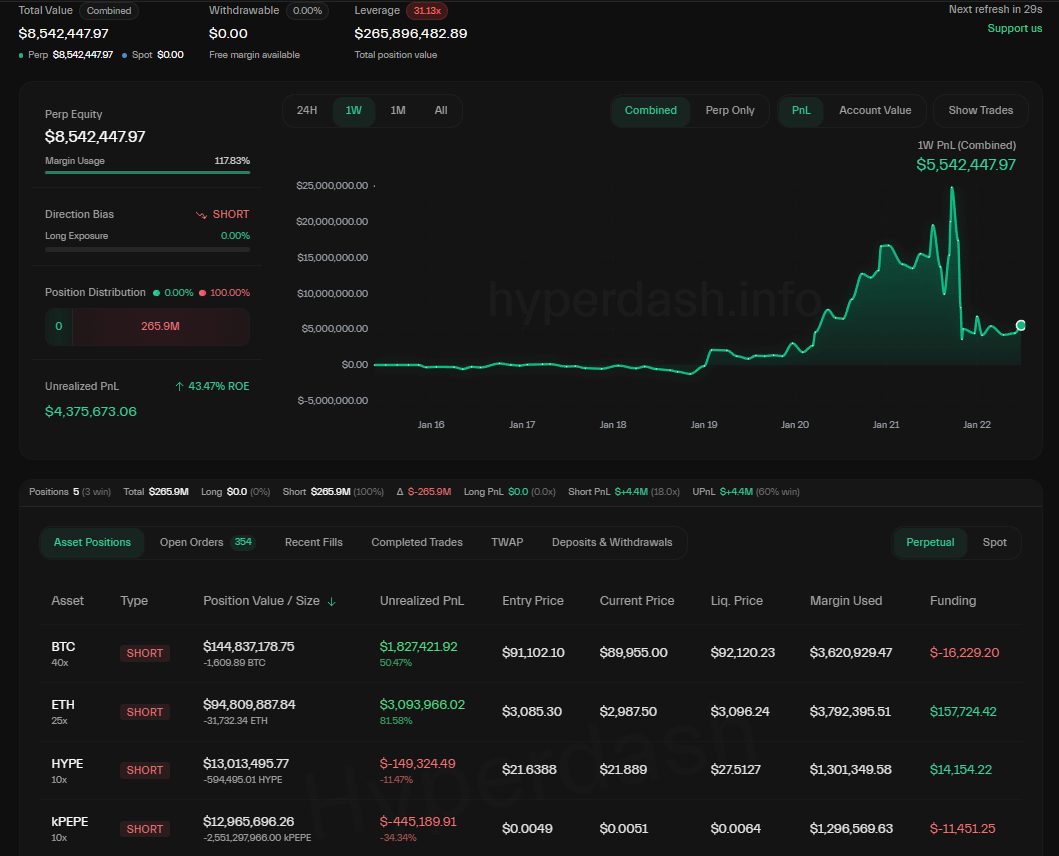
Task: Click the ETH asset row name
Action: point(63,705)
